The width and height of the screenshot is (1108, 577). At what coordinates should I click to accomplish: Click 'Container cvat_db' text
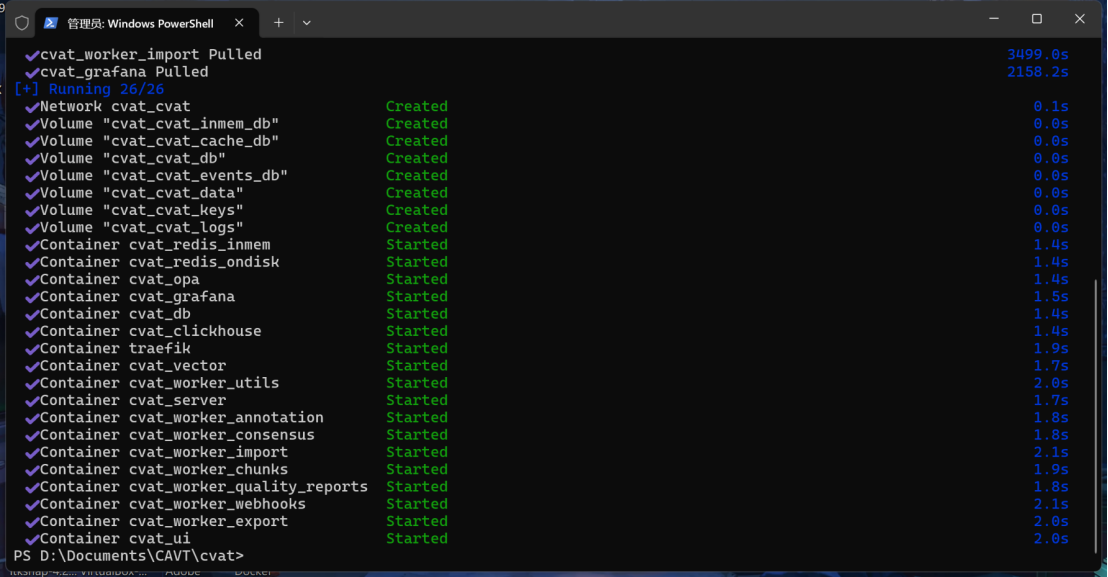click(x=115, y=314)
